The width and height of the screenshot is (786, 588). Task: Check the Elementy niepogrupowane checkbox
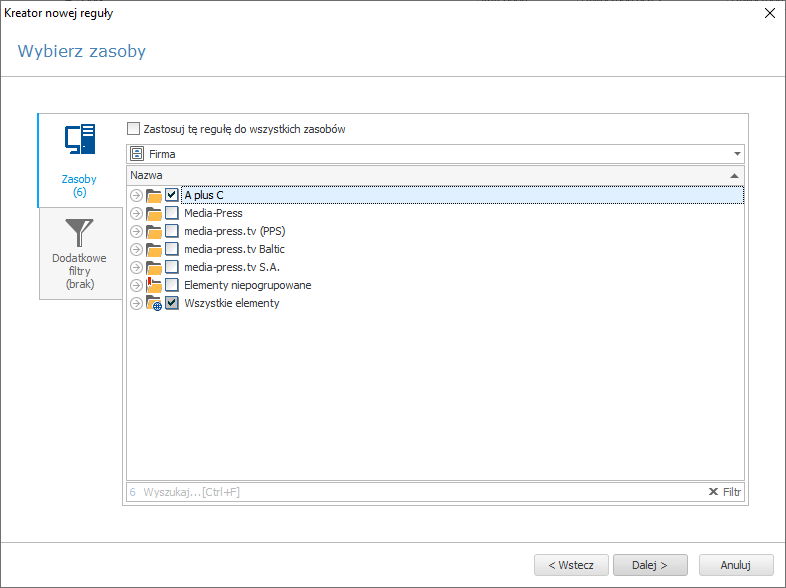[171, 285]
